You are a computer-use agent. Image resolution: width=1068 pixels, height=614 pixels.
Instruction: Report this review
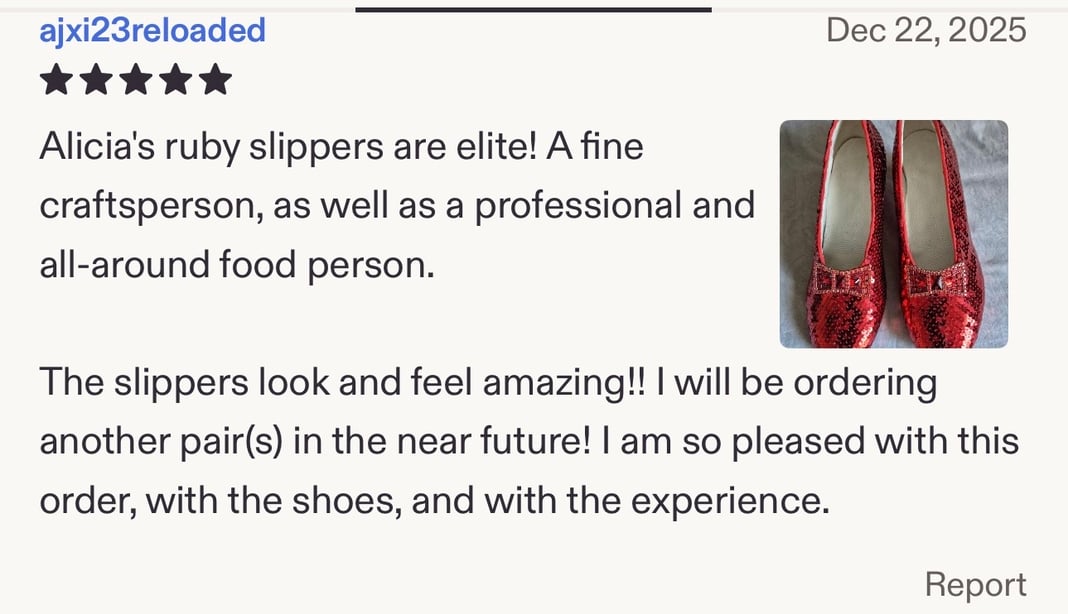pyautogui.click(x=975, y=584)
